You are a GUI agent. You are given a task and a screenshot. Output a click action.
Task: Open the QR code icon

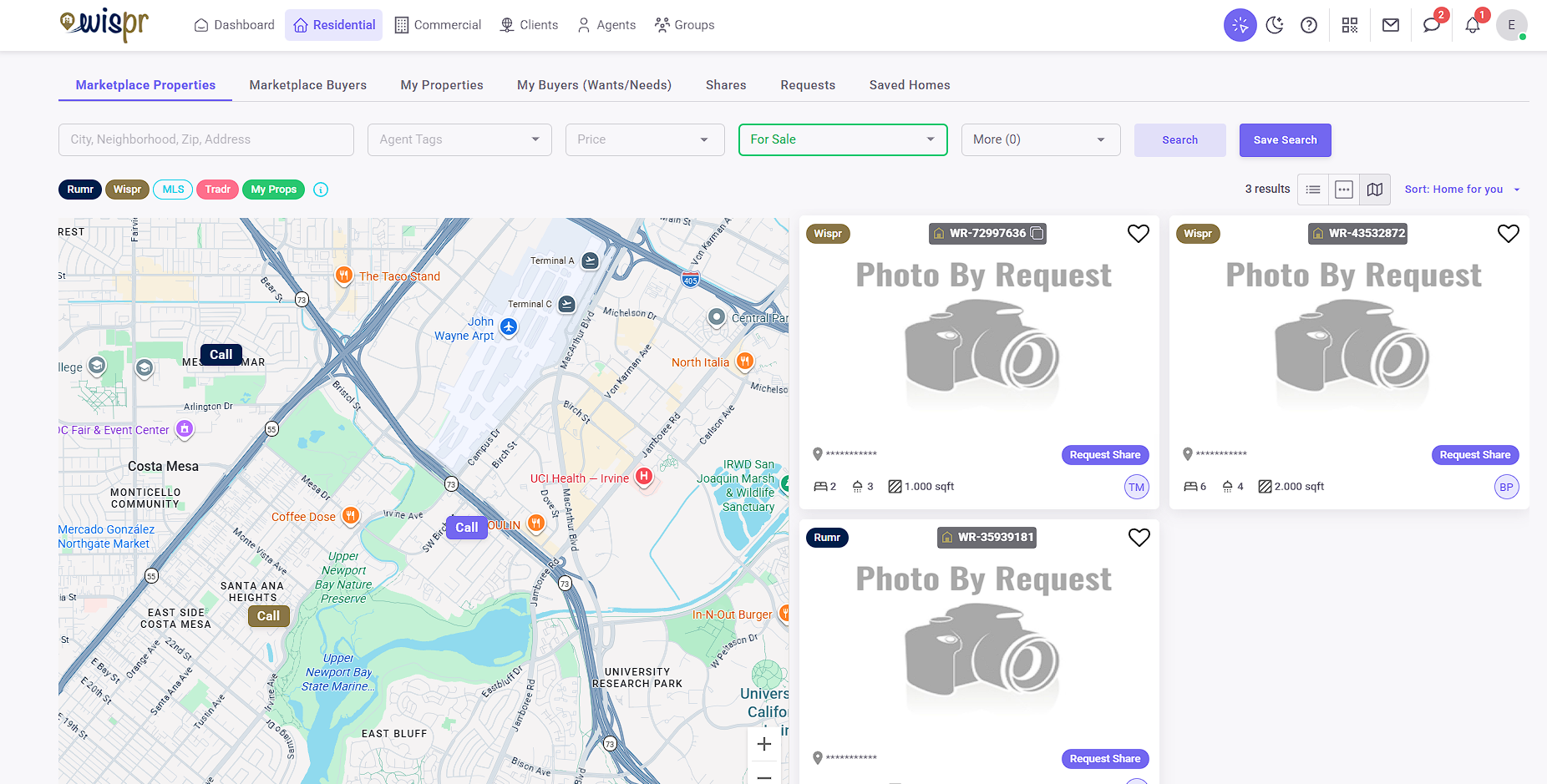point(1350,25)
